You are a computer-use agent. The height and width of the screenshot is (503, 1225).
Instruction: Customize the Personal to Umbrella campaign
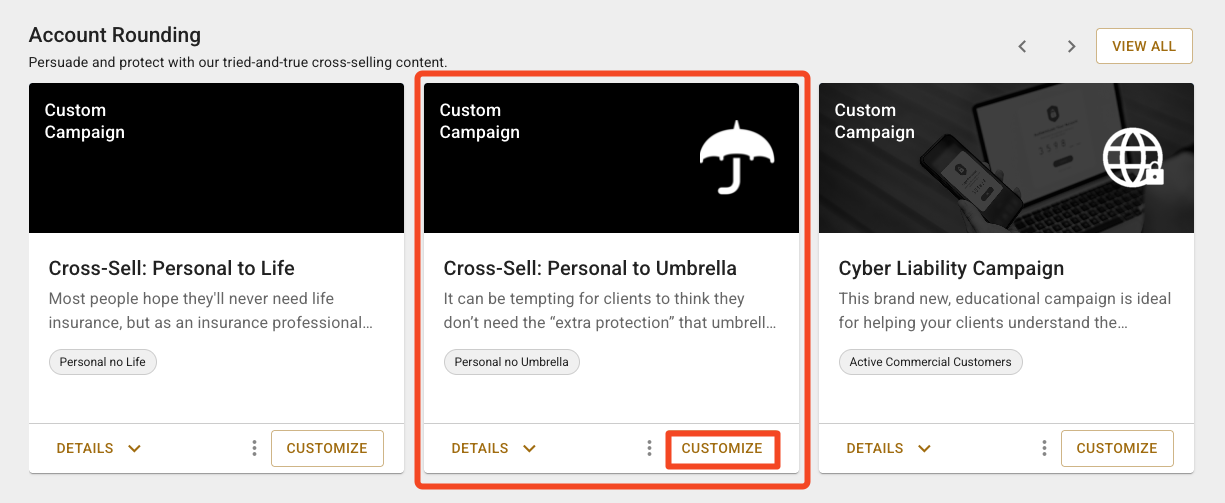722,448
